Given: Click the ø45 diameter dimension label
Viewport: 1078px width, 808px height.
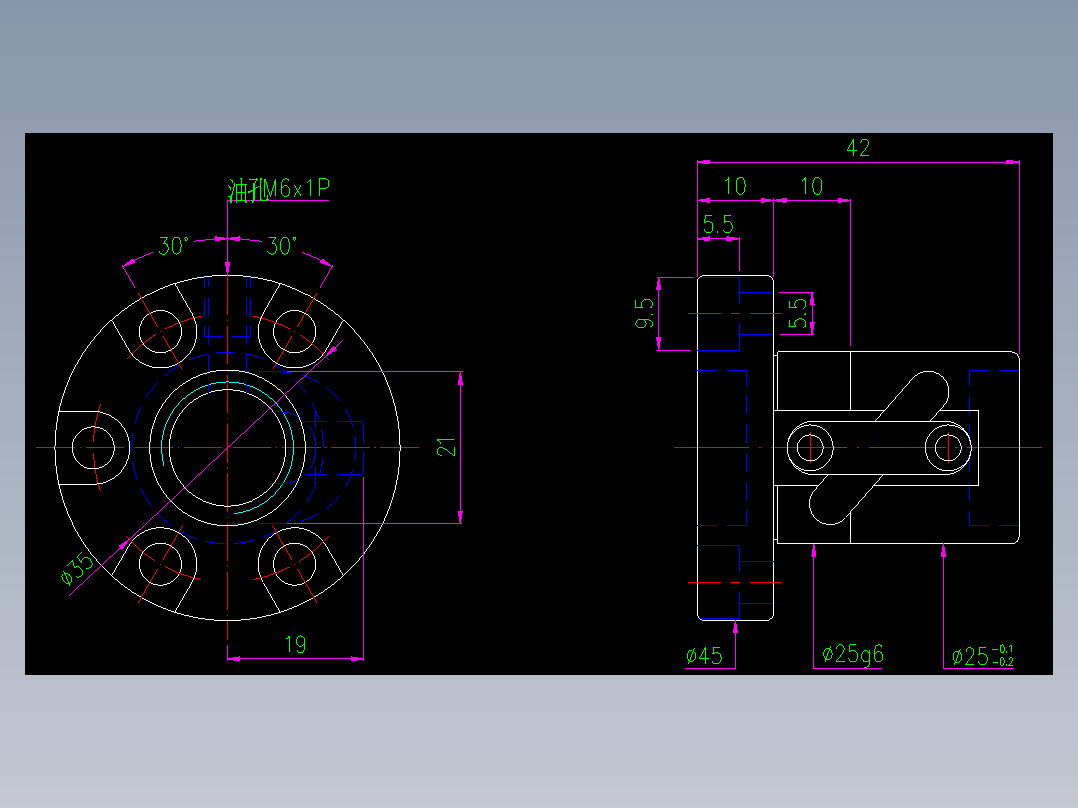Looking at the screenshot, I should pyautogui.click(x=705, y=655).
